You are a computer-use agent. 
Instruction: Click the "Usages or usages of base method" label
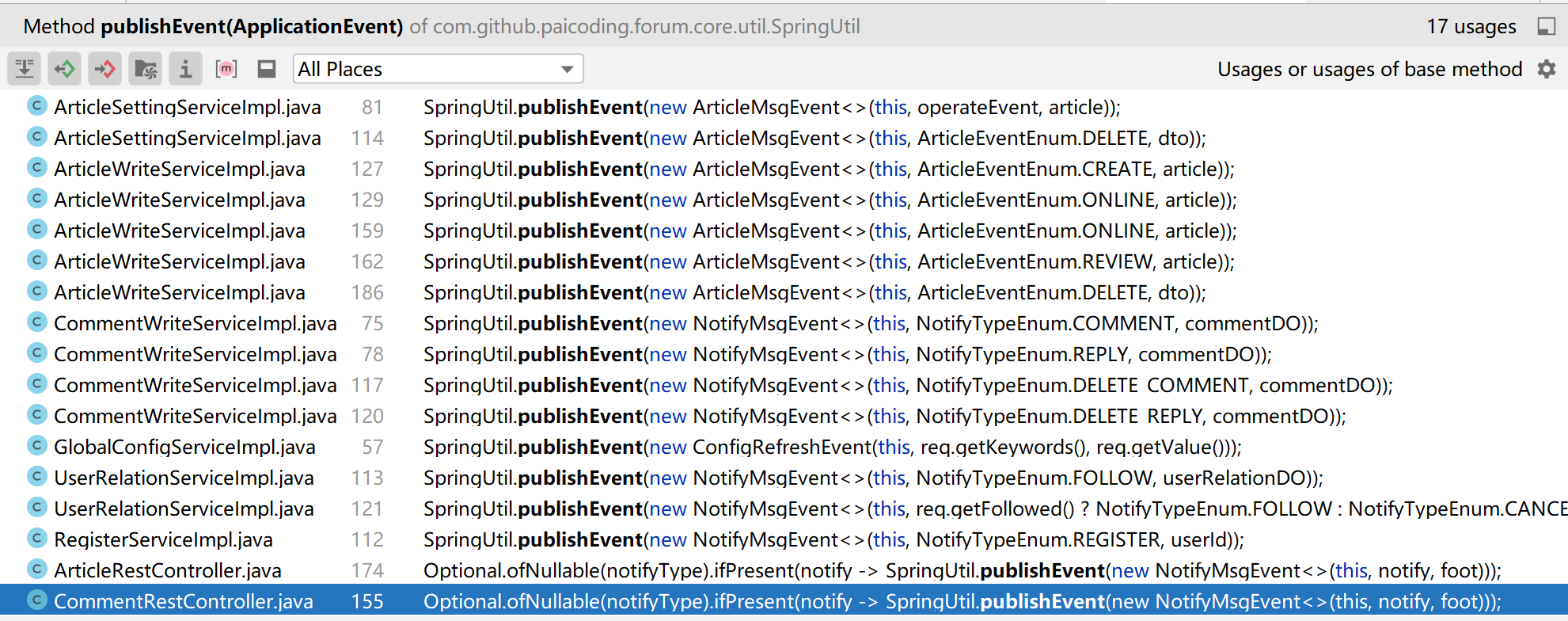(1369, 69)
